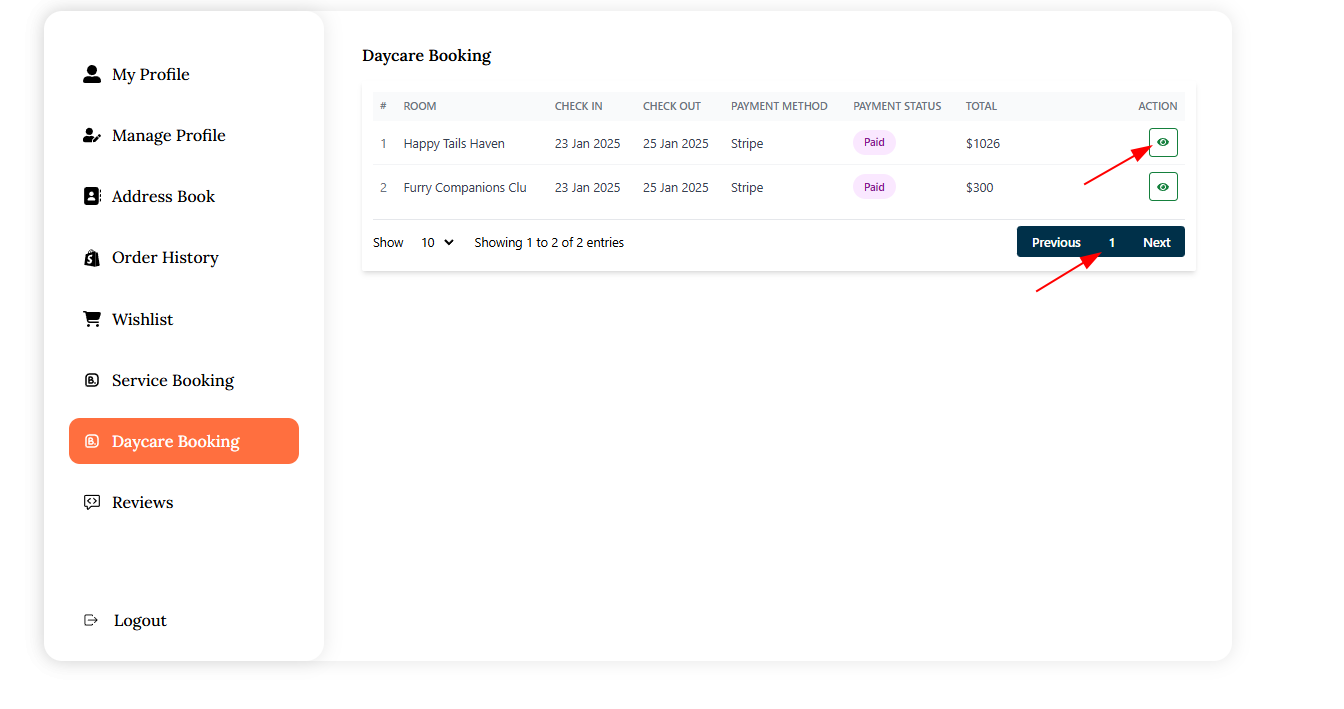Click the Service Booking icon
The height and width of the screenshot is (709, 1344).
point(92,380)
